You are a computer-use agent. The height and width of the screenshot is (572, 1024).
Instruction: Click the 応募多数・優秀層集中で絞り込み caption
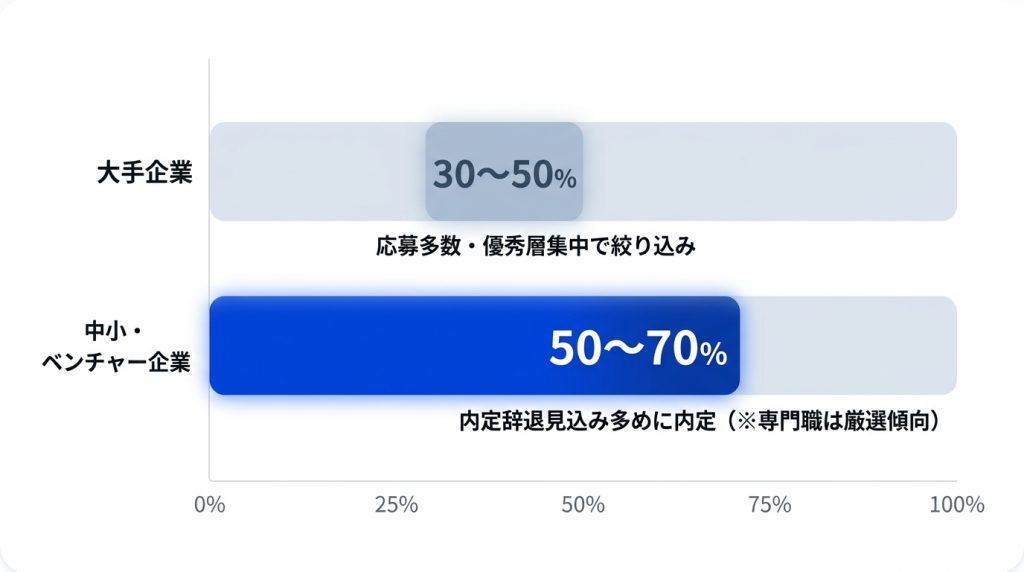(x=536, y=246)
